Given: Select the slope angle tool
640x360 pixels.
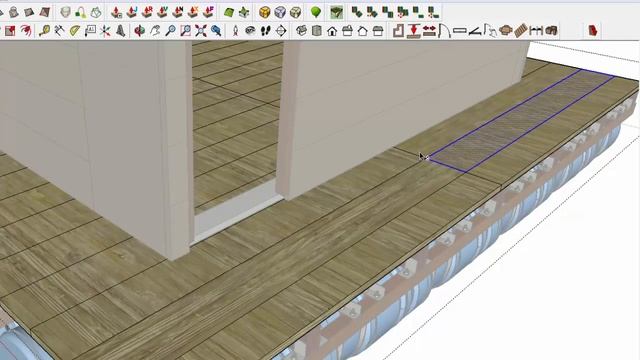Looking at the screenshot, I should pyautogui.click(x=475, y=31).
